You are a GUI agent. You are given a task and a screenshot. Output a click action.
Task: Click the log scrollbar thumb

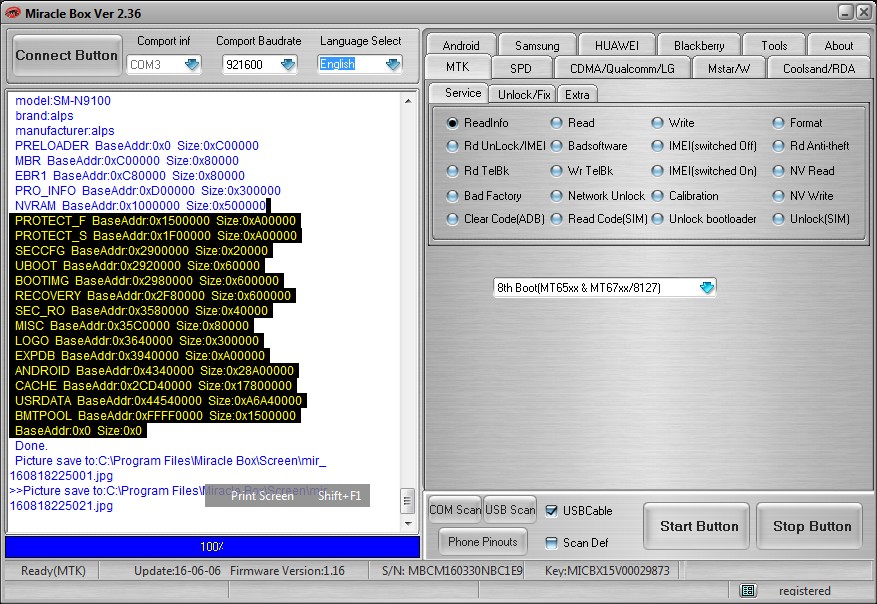[408, 501]
